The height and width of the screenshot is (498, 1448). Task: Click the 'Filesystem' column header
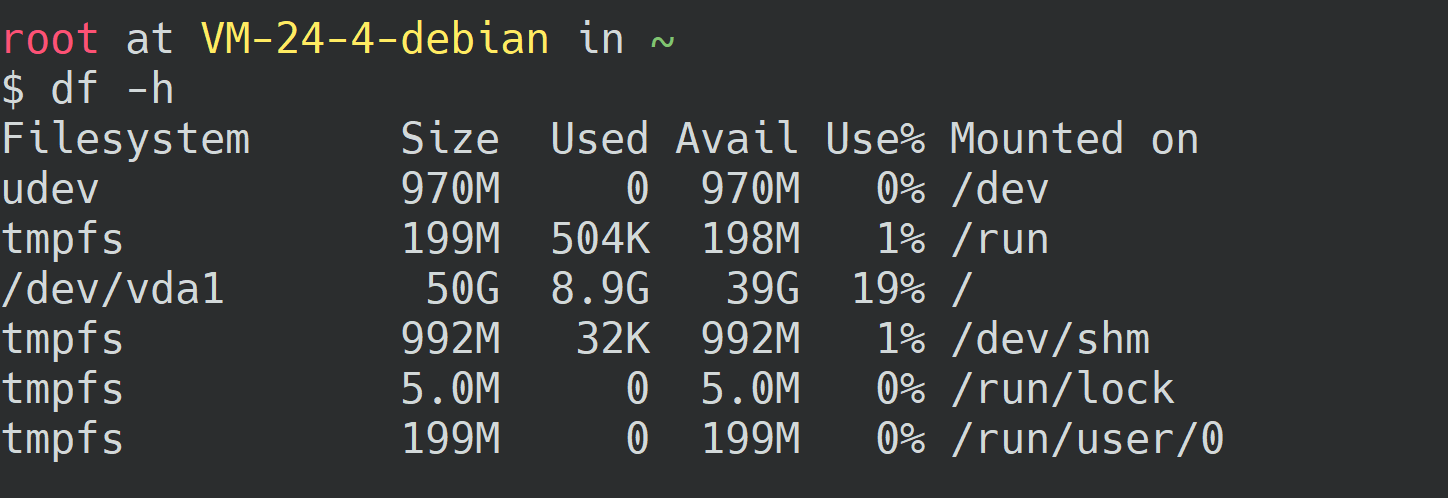(x=125, y=139)
